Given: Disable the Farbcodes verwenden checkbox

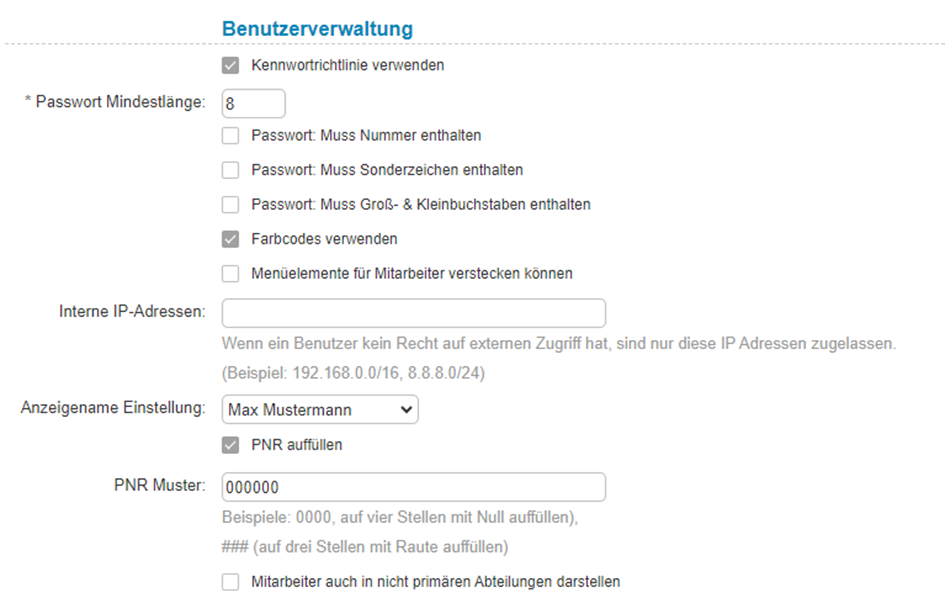Looking at the screenshot, I should (x=231, y=240).
